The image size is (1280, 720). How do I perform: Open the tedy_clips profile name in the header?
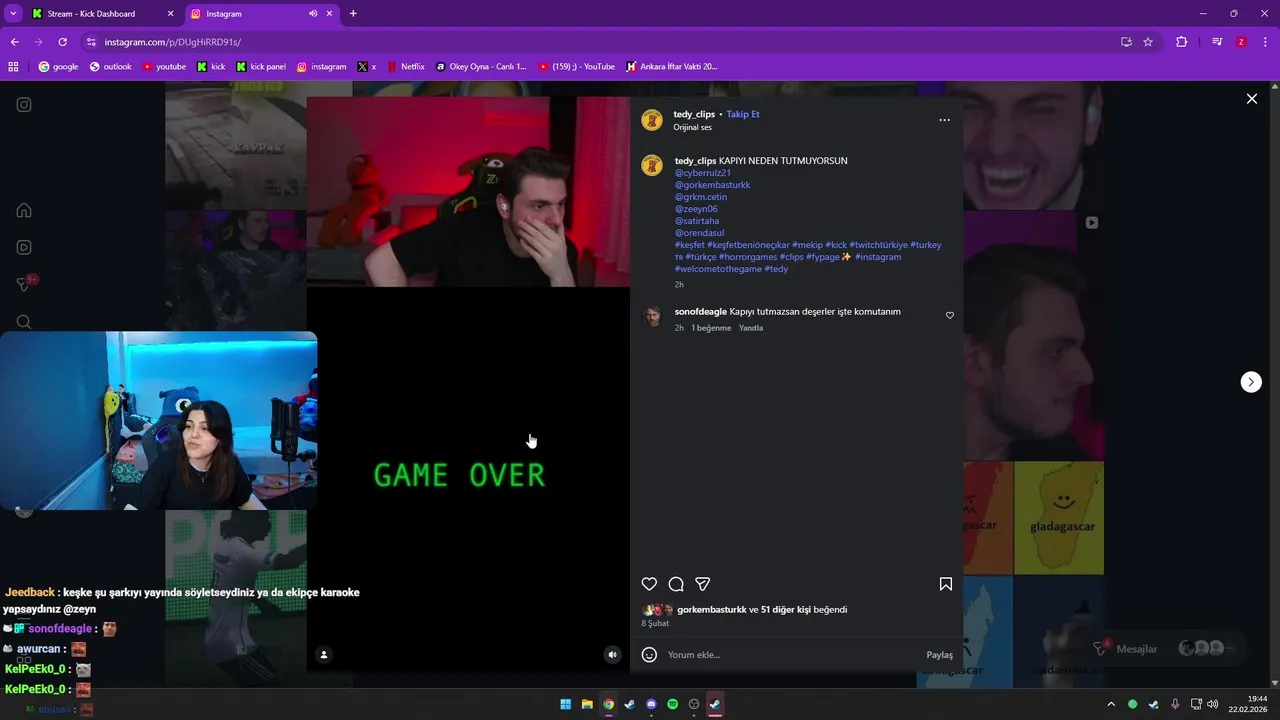(x=694, y=114)
